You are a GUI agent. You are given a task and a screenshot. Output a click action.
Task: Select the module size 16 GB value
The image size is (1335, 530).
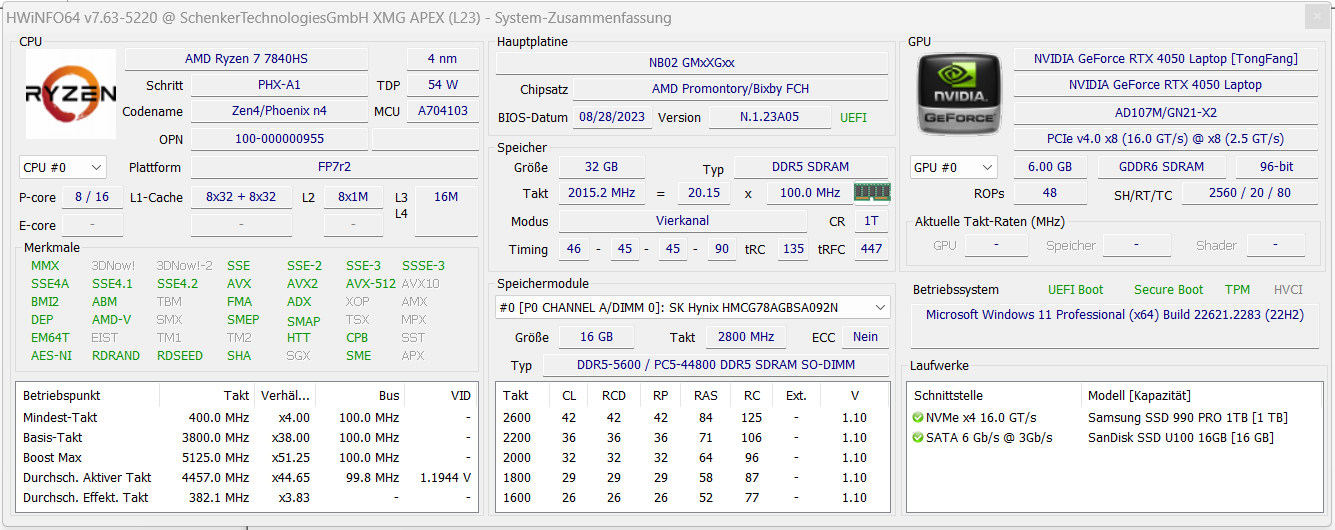[x=598, y=337]
